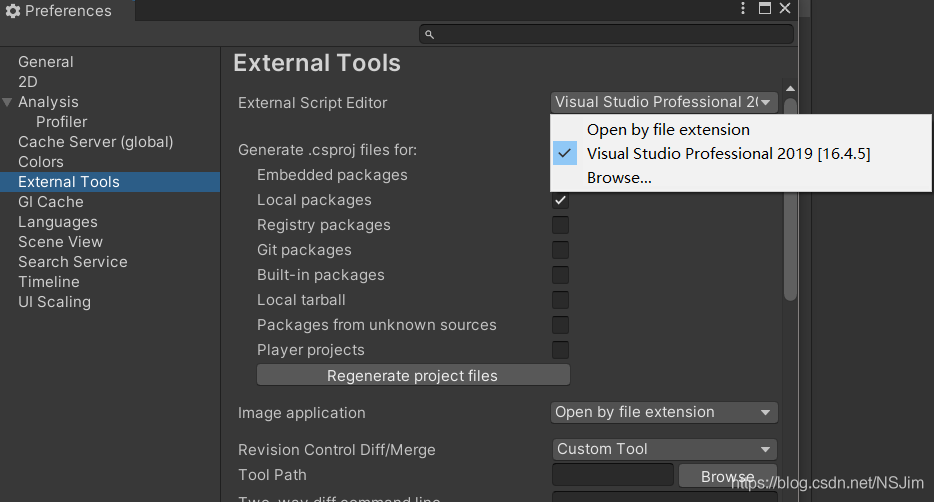Maximize the Preferences window
The width and height of the screenshot is (934, 502).
pos(765,8)
